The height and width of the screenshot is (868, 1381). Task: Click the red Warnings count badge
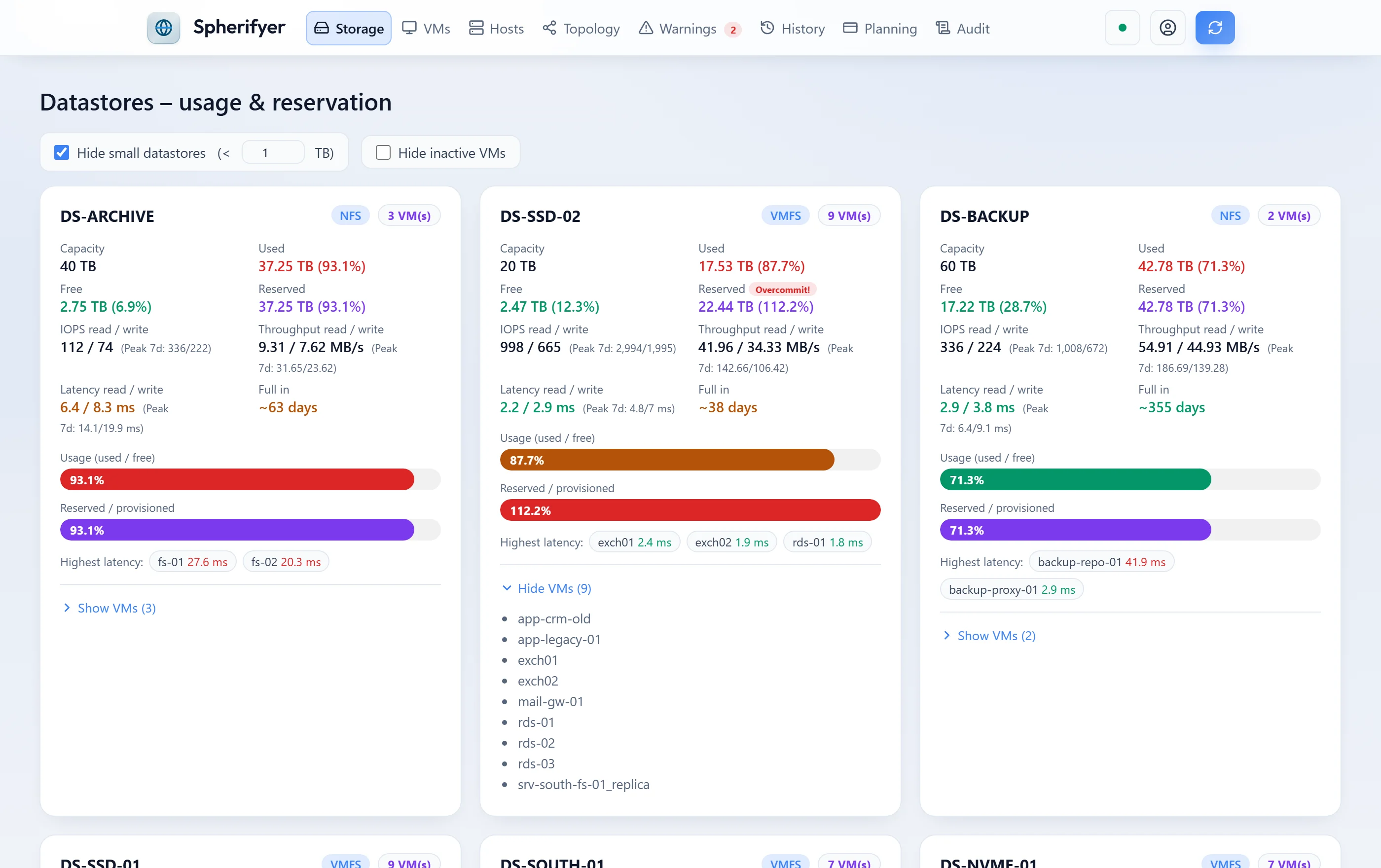(x=732, y=29)
